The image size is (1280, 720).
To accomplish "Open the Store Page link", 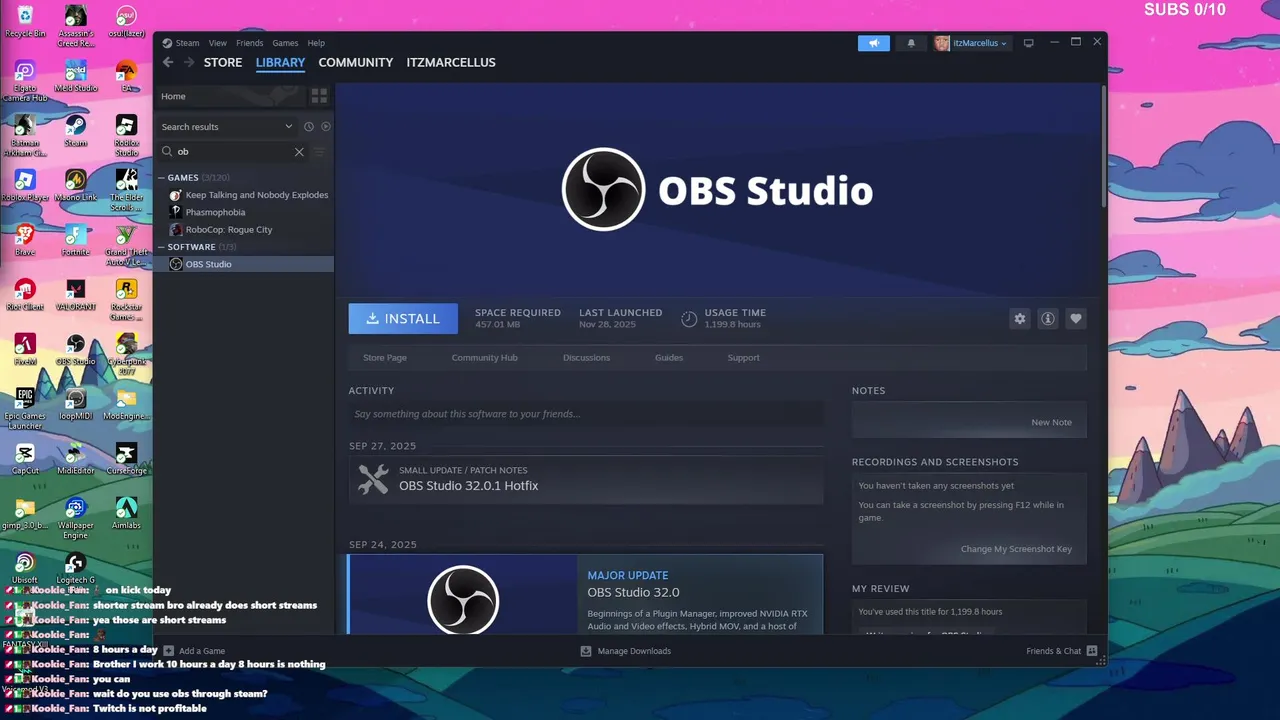I will [x=385, y=358].
